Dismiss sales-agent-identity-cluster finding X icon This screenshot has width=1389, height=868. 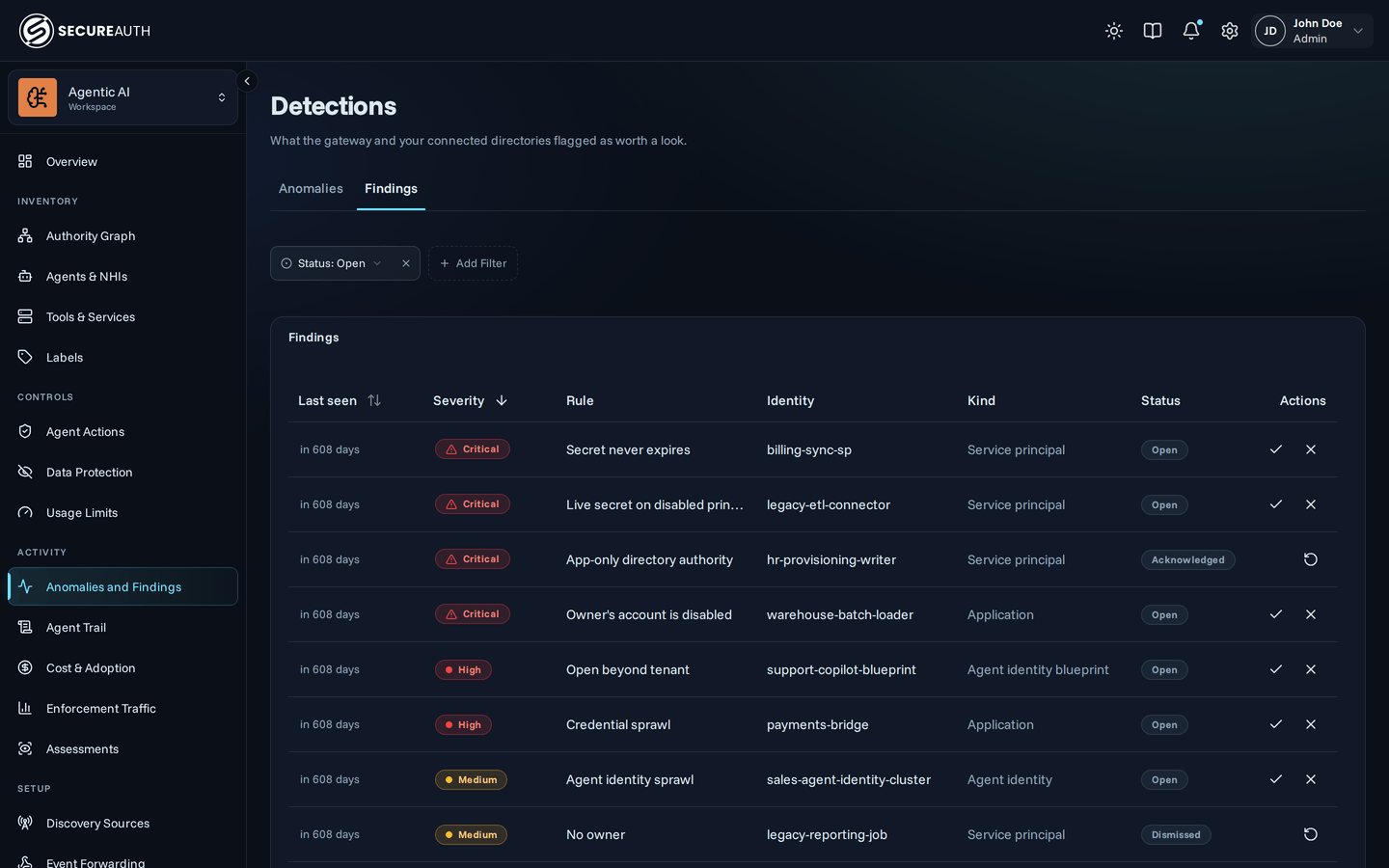coord(1311,779)
